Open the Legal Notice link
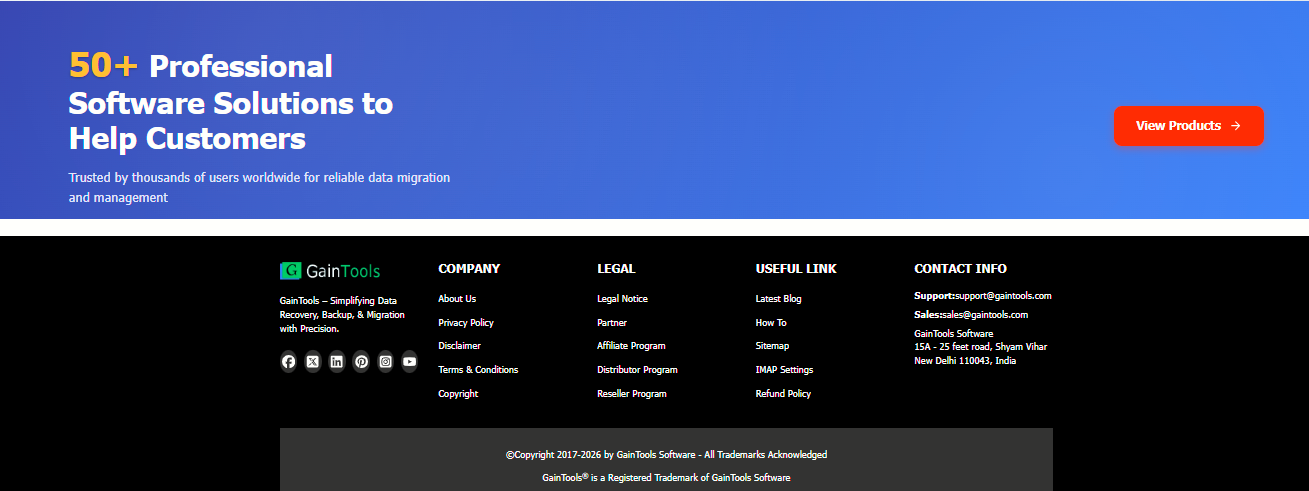The image size is (1309, 491). point(622,299)
